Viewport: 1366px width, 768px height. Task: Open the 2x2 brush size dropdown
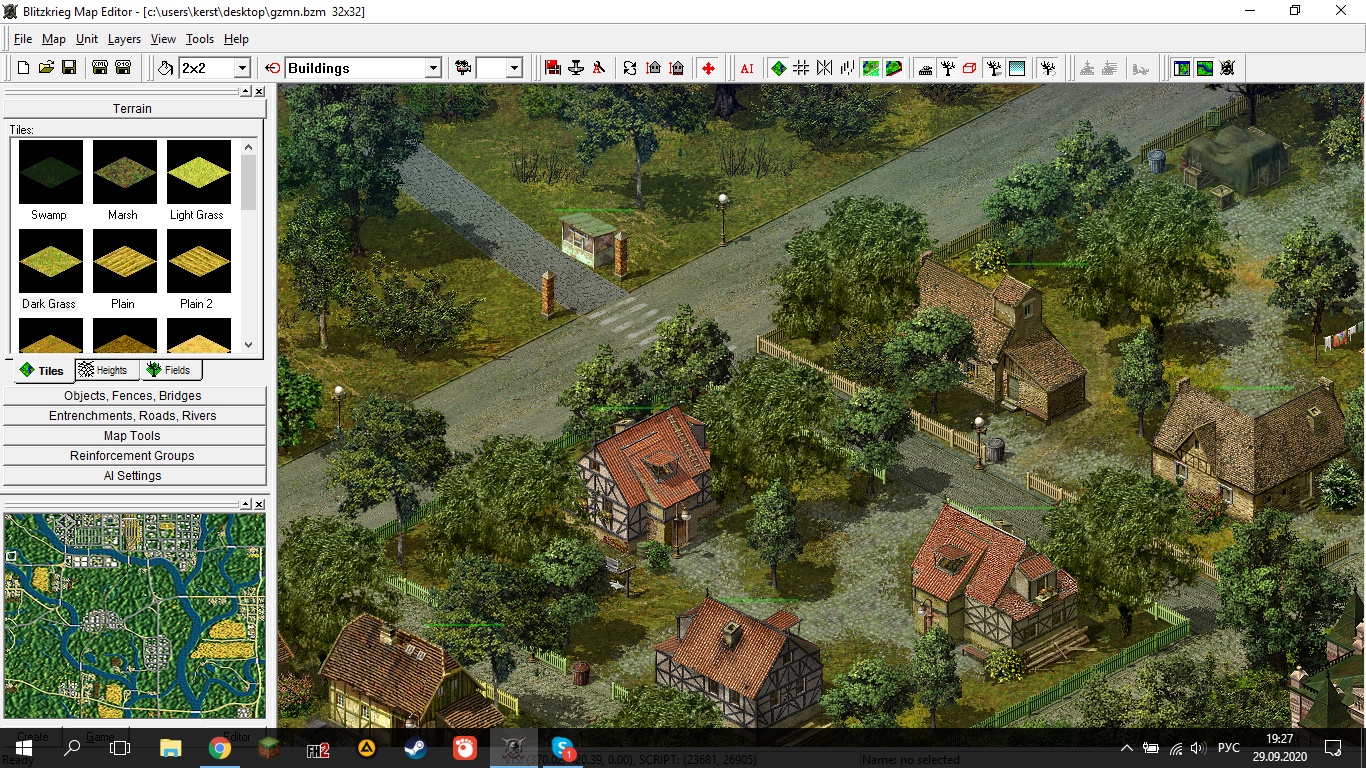pos(242,68)
